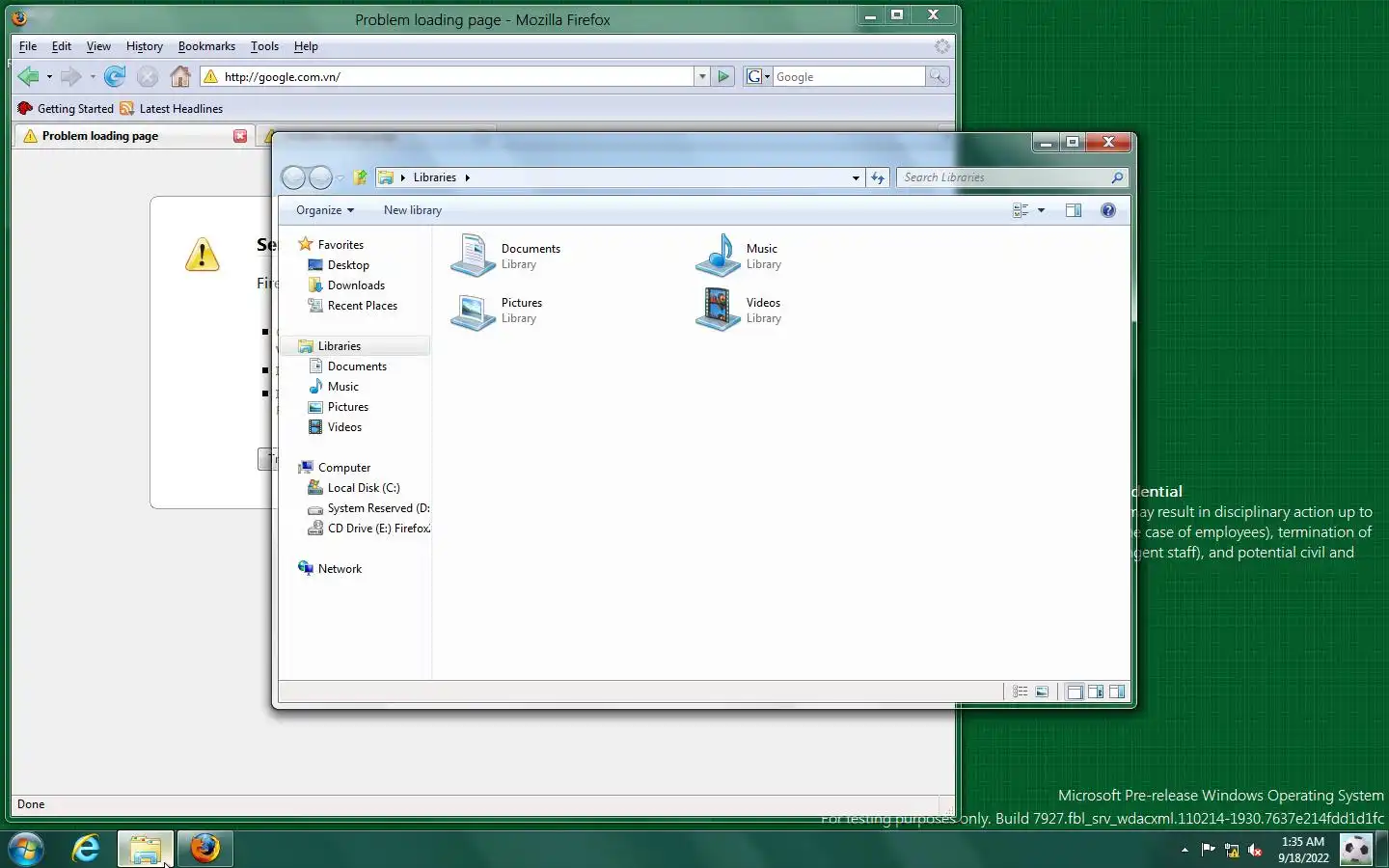
Task: Open the Firefox View menu
Action: (98, 46)
